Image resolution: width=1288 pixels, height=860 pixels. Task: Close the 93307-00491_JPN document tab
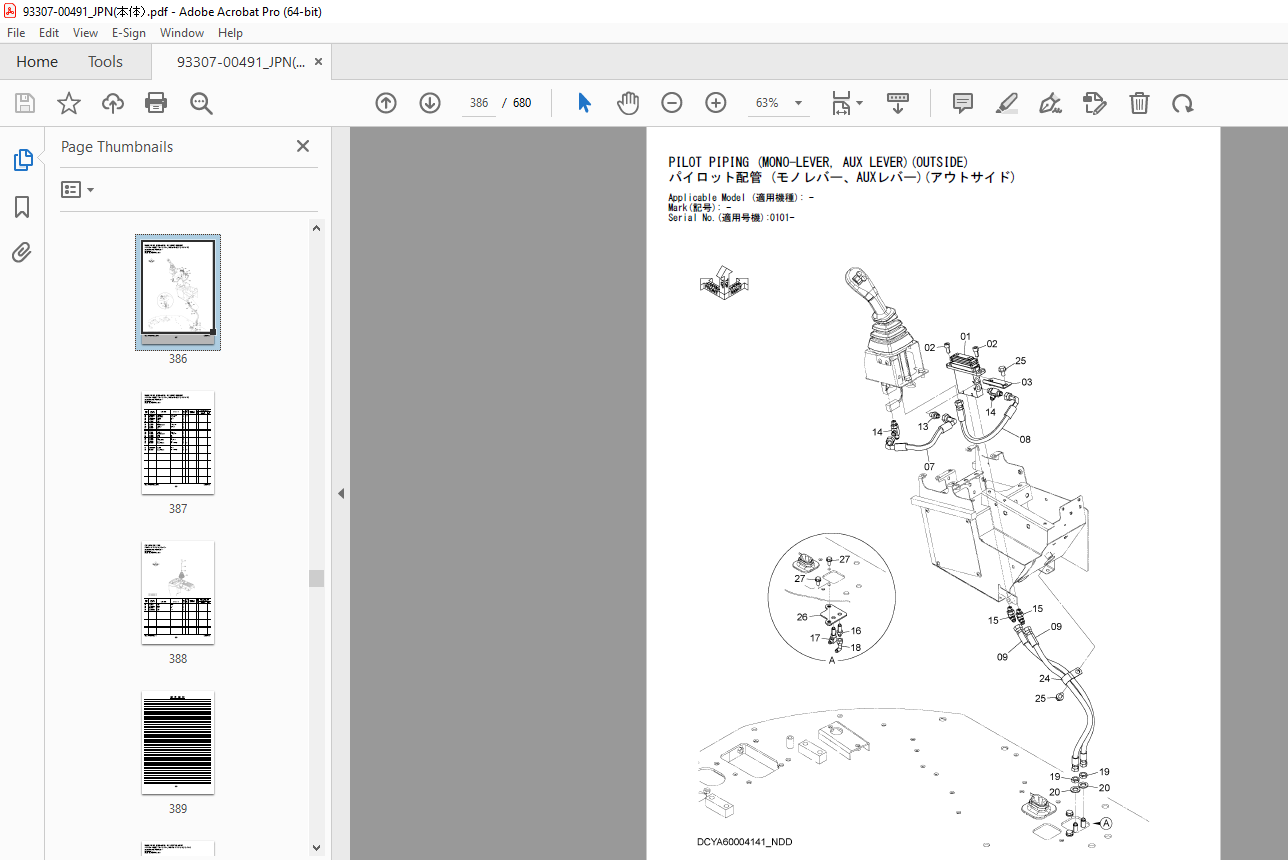click(x=319, y=62)
